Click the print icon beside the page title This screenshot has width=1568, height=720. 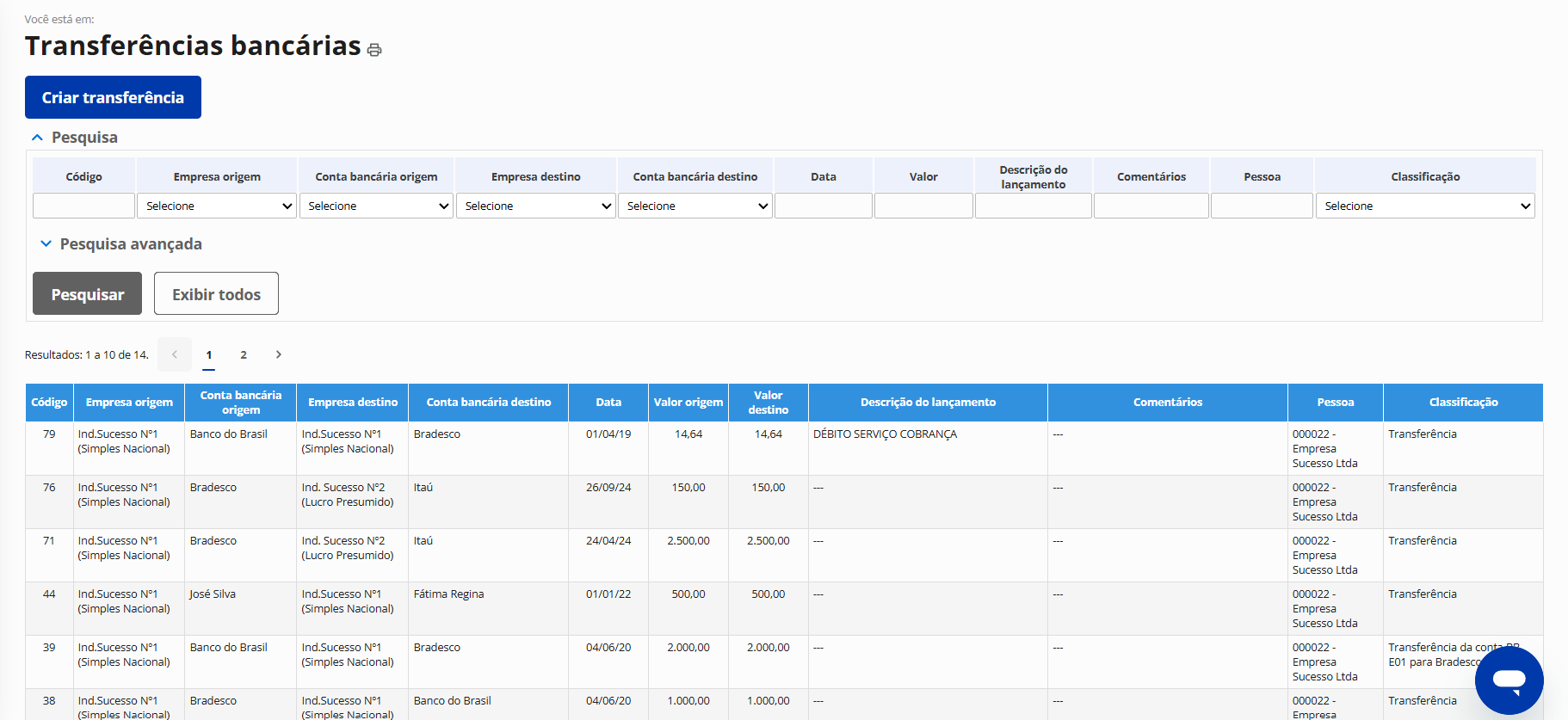tap(374, 50)
